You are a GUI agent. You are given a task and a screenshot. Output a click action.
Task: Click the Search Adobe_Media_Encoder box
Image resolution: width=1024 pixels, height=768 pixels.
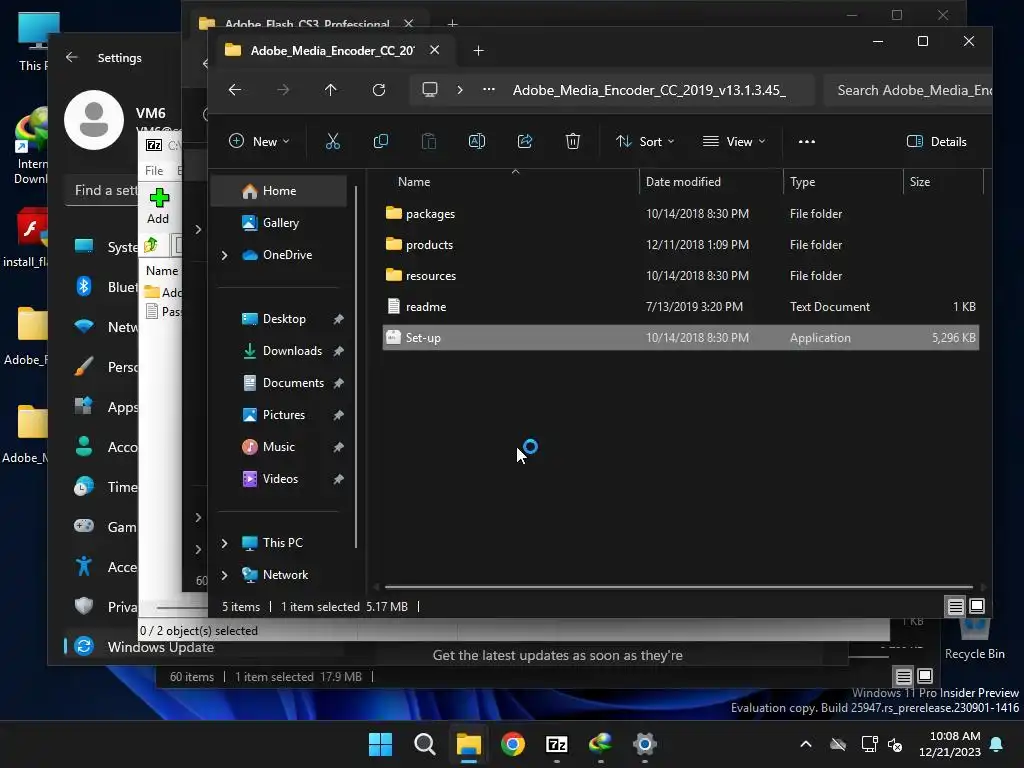pos(908,90)
